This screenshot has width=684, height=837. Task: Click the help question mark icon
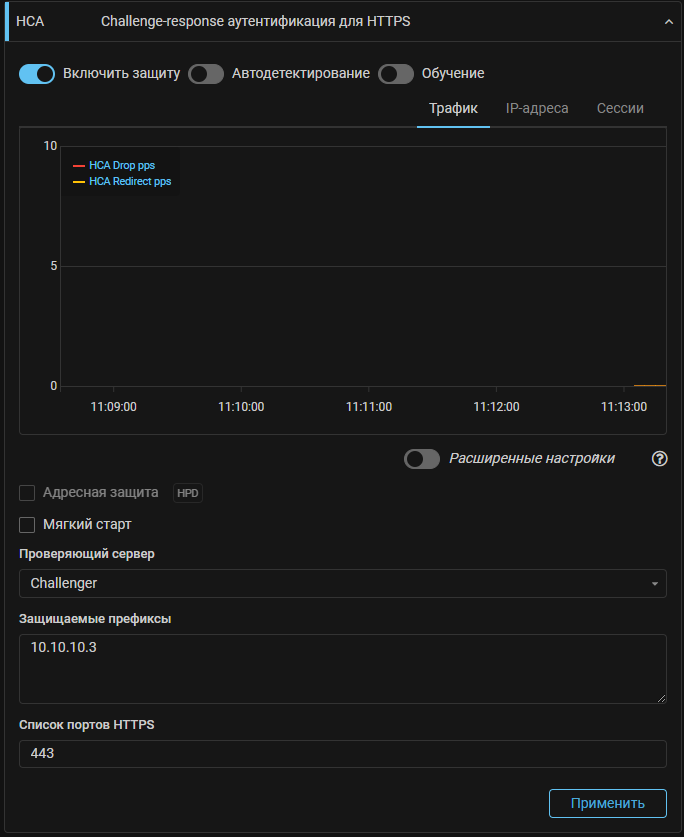(659, 459)
